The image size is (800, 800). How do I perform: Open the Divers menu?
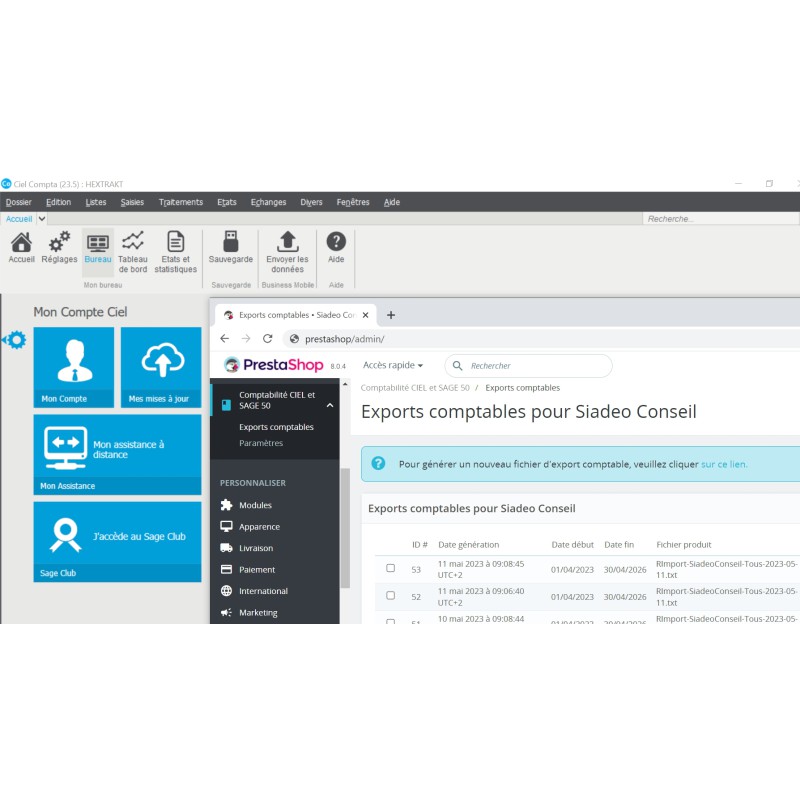click(x=311, y=202)
